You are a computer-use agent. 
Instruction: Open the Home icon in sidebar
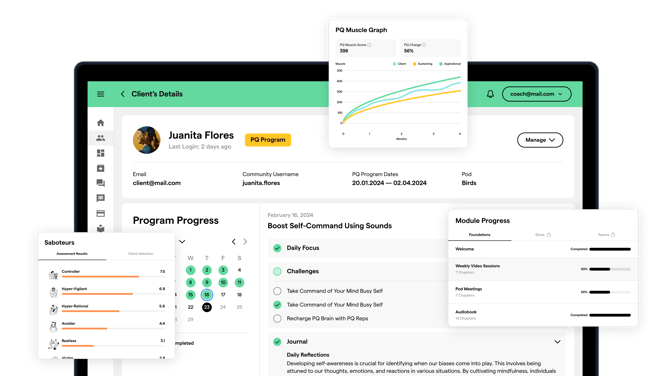tap(100, 123)
